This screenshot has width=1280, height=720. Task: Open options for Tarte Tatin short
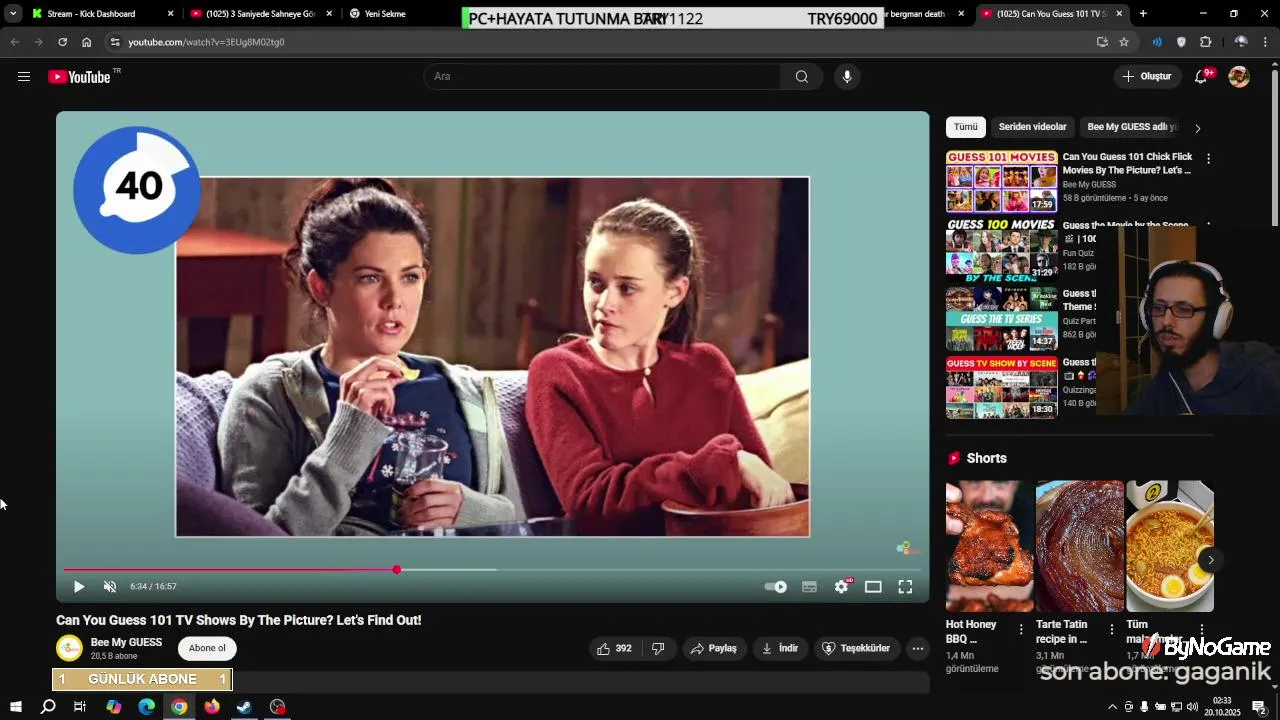[x=1111, y=629]
